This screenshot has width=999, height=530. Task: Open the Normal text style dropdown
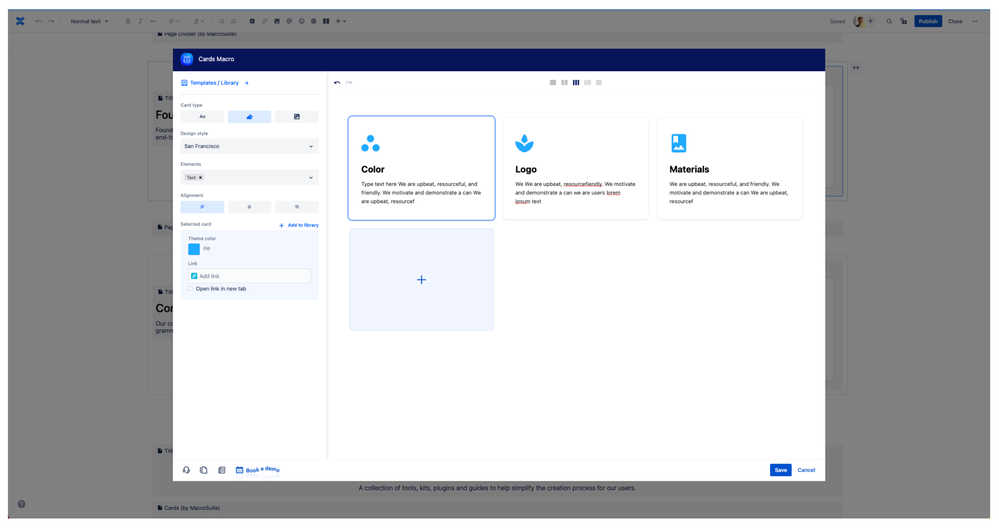(x=89, y=21)
